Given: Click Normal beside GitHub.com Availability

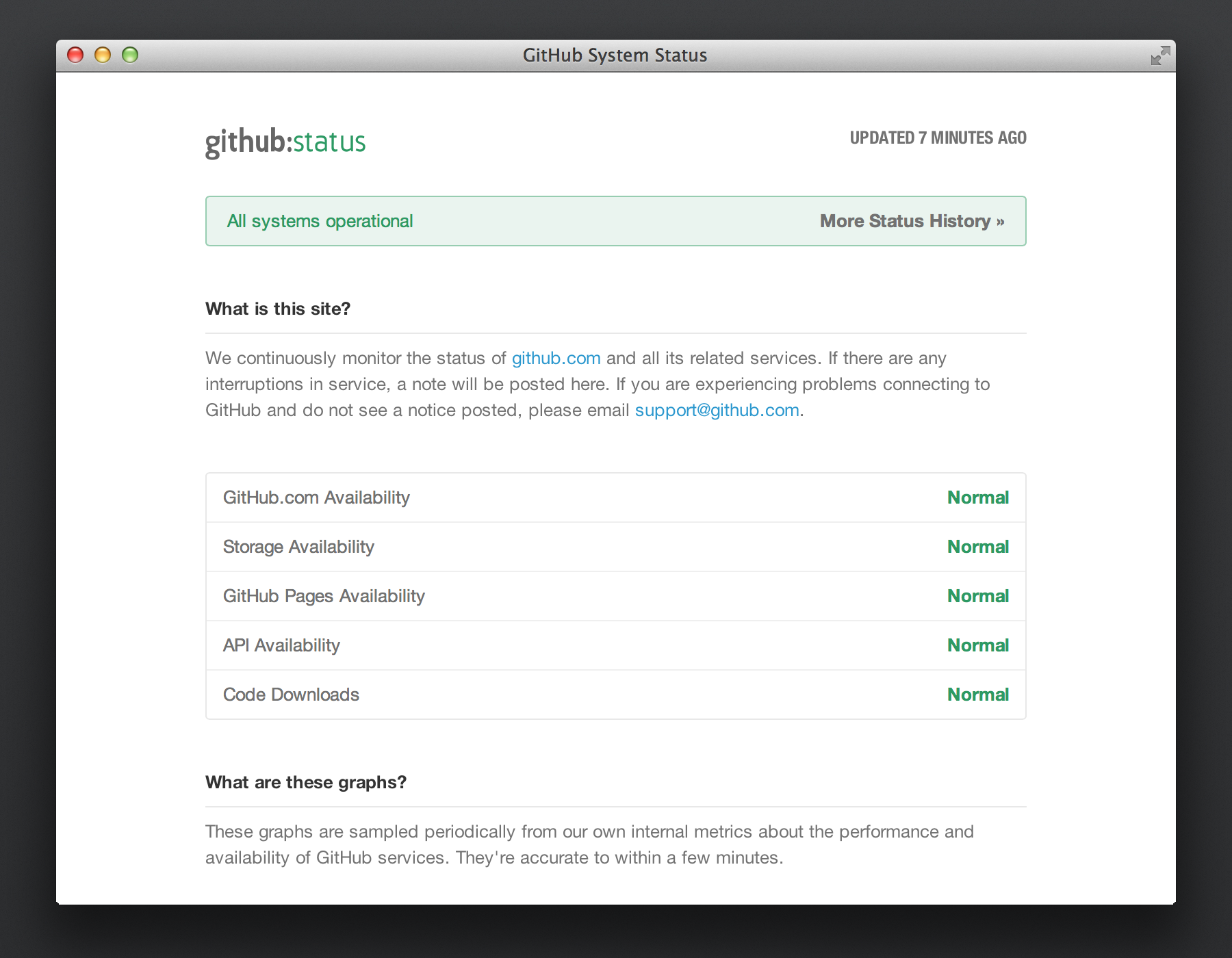Looking at the screenshot, I should [977, 497].
